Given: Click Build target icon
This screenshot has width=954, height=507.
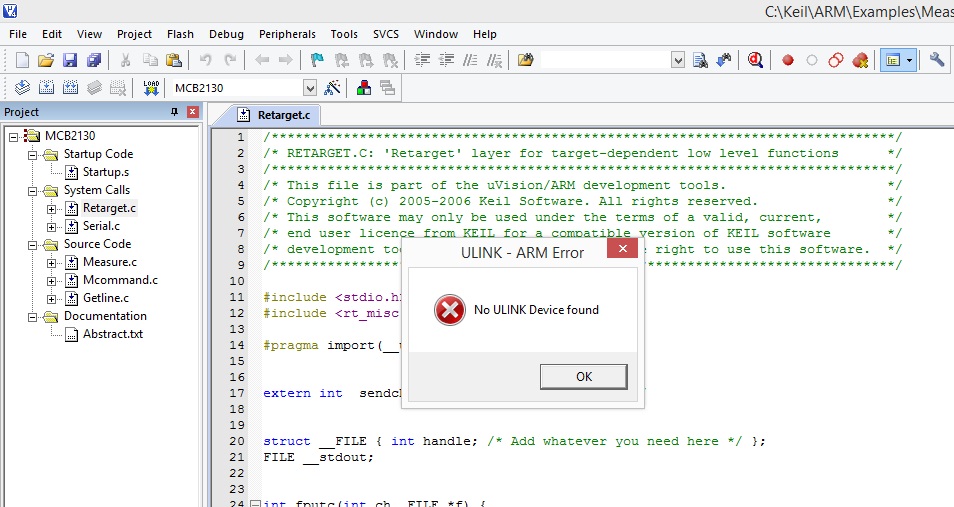Looking at the screenshot, I should (x=46, y=88).
